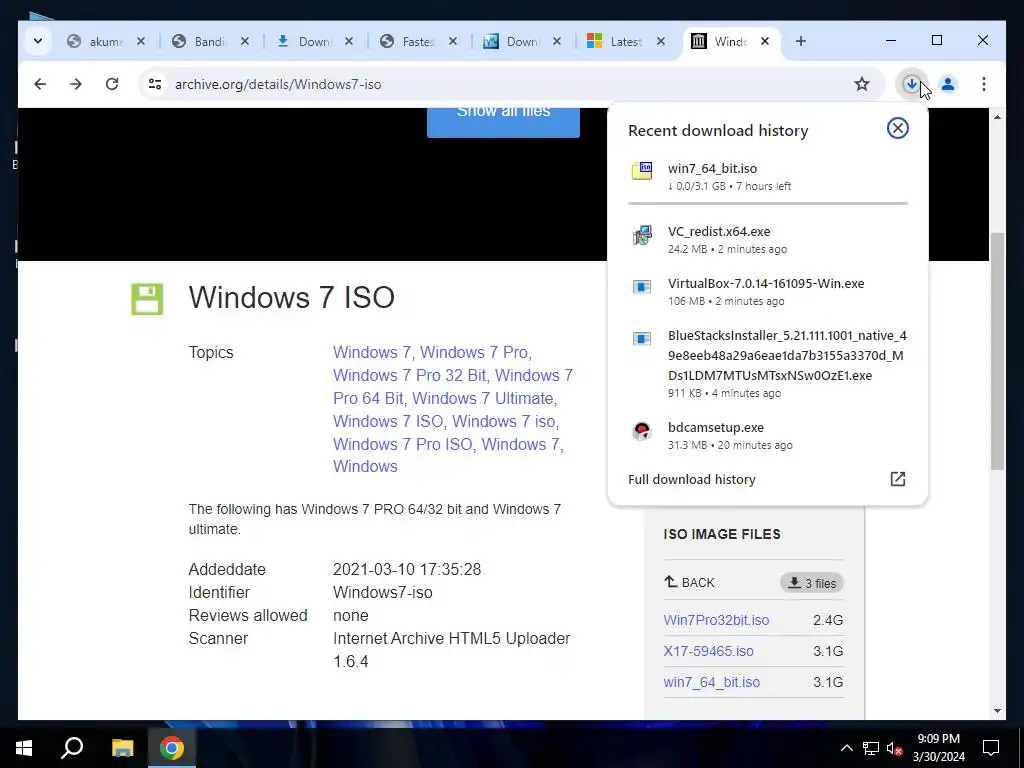
Task: Click BACK in ISO image files panel
Action: click(x=690, y=583)
